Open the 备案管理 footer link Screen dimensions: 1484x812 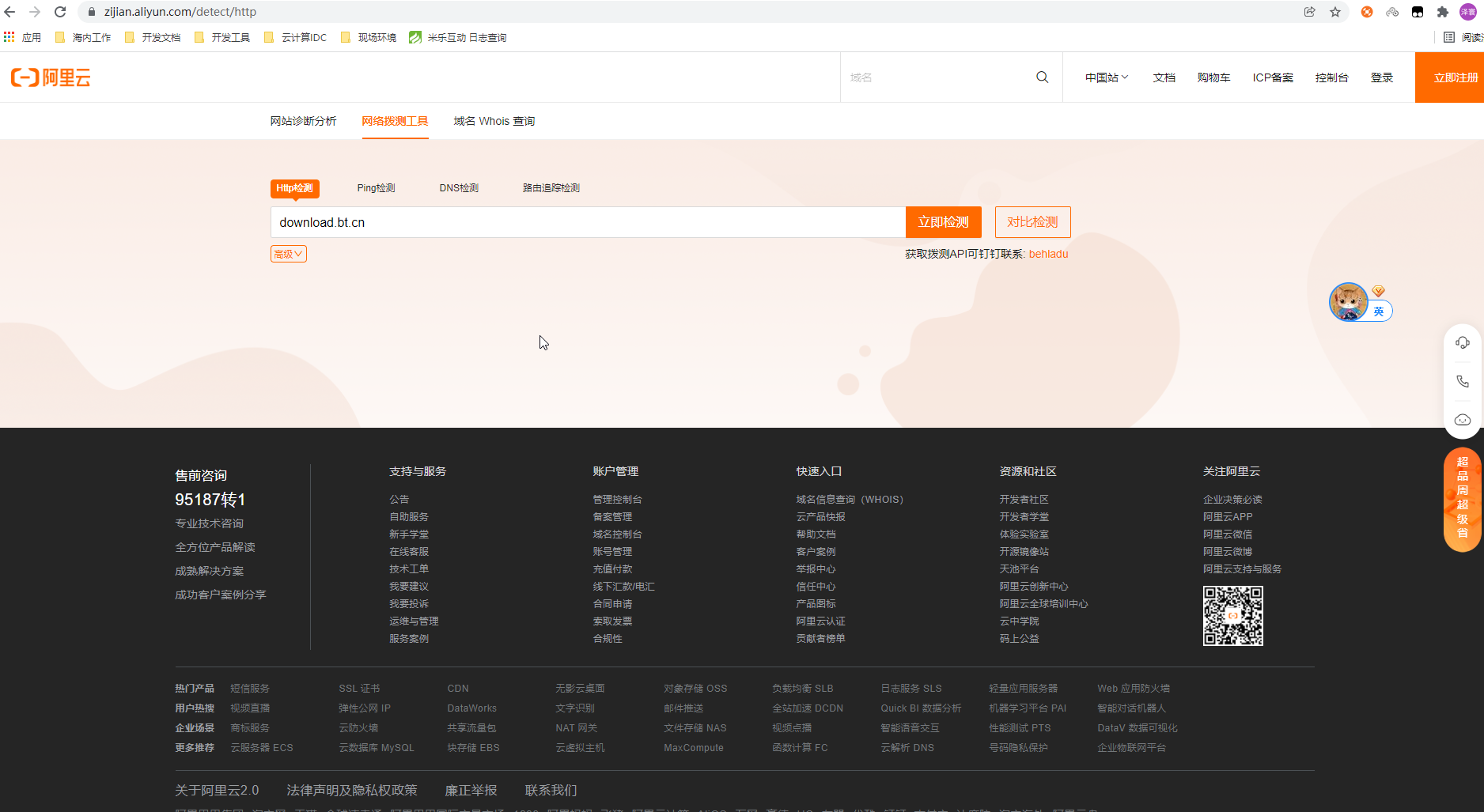click(x=612, y=517)
